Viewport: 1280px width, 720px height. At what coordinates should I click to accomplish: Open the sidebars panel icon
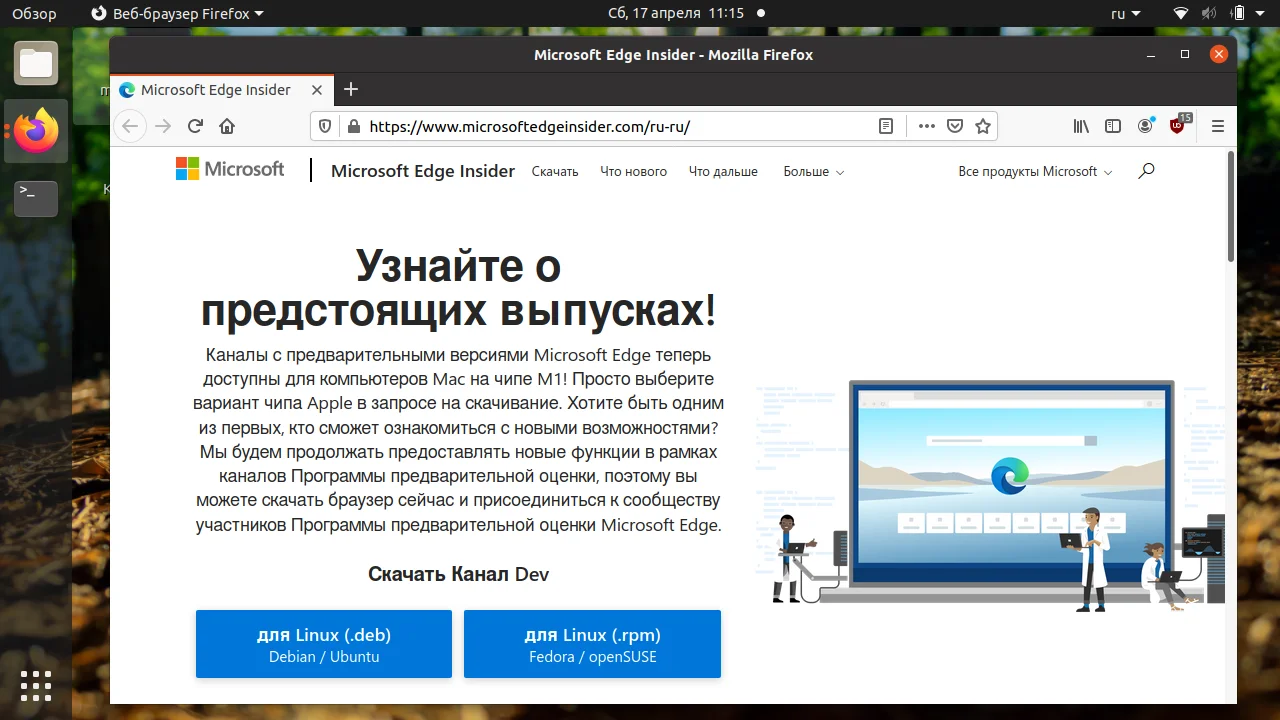pos(1113,126)
